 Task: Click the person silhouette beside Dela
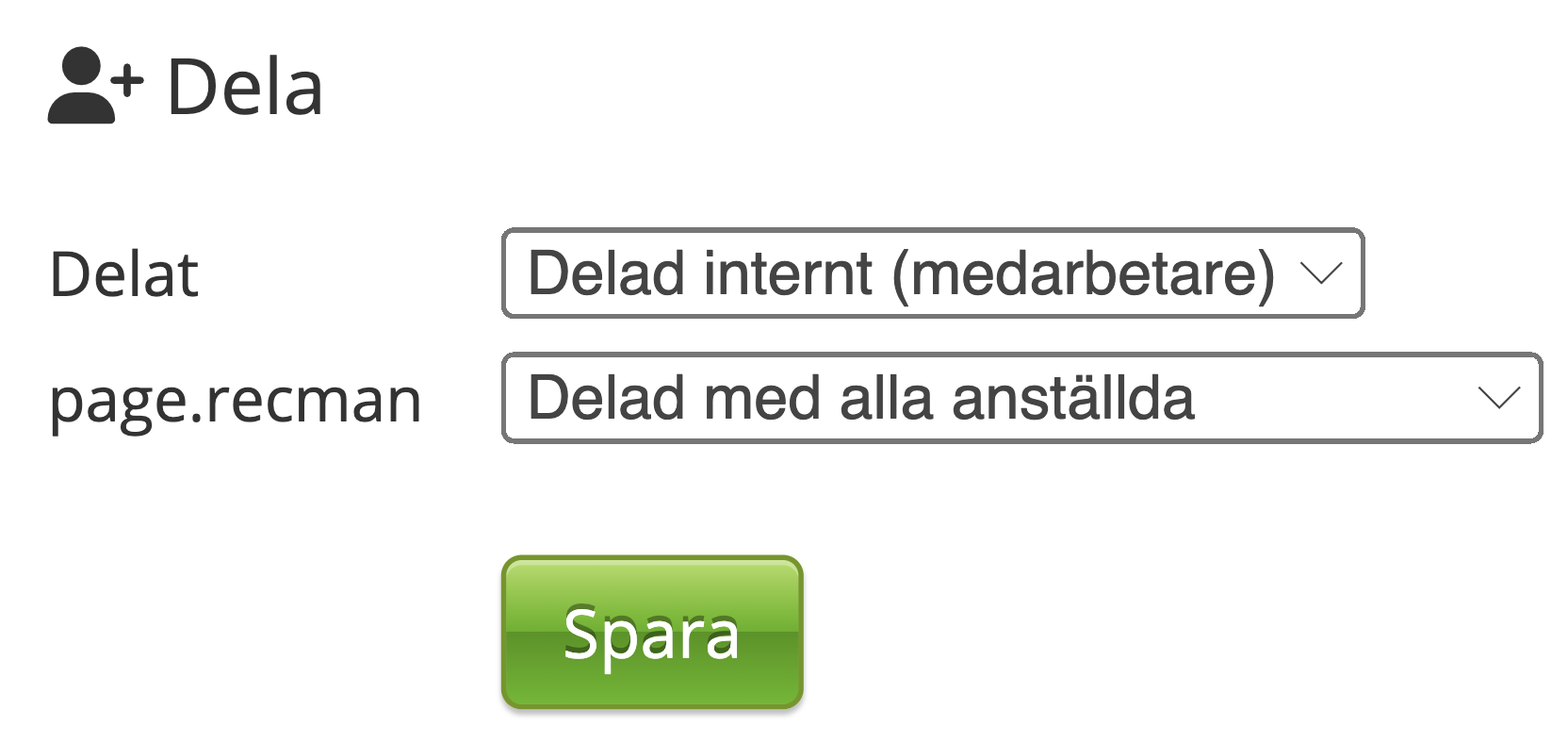pyautogui.click(x=80, y=87)
